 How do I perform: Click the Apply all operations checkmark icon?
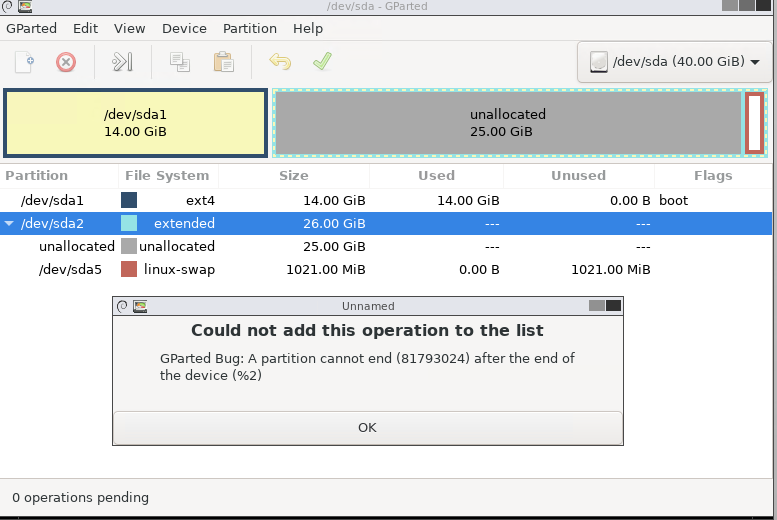point(322,61)
